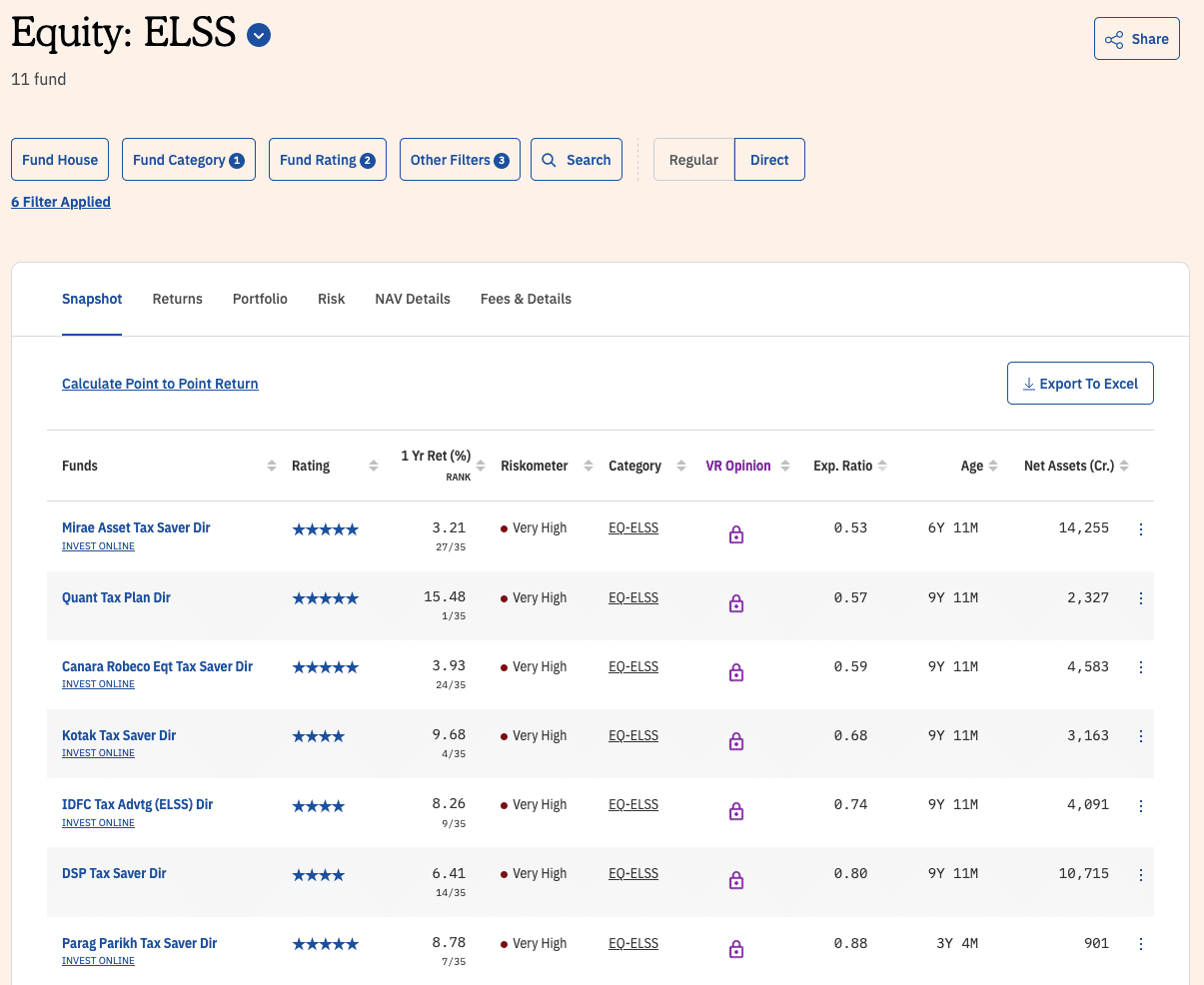This screenshot has height=985, width=1204.
Task: Open the Other Filters menu
Action: point(460,160)
